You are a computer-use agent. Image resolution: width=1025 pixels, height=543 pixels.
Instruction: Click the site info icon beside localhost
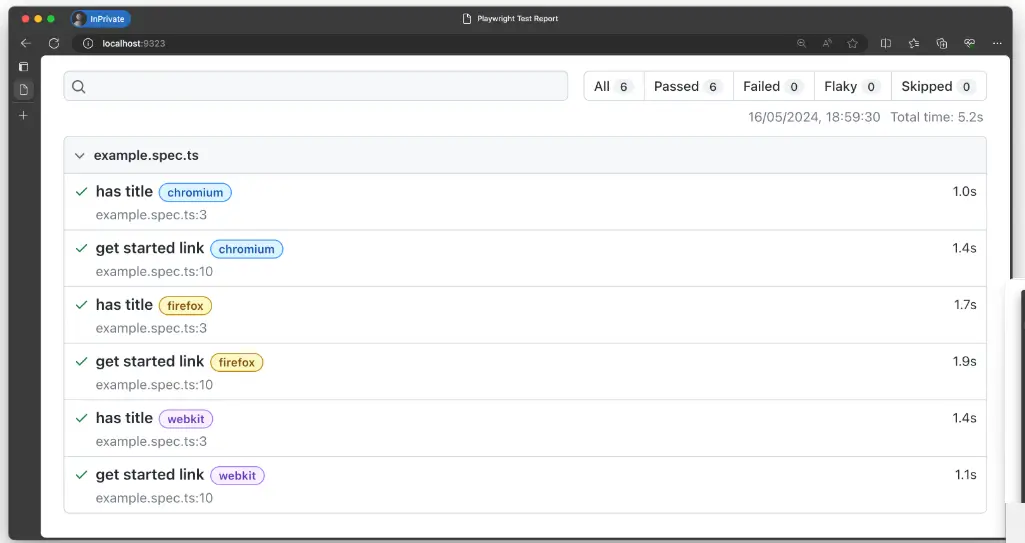click(88, 43)
